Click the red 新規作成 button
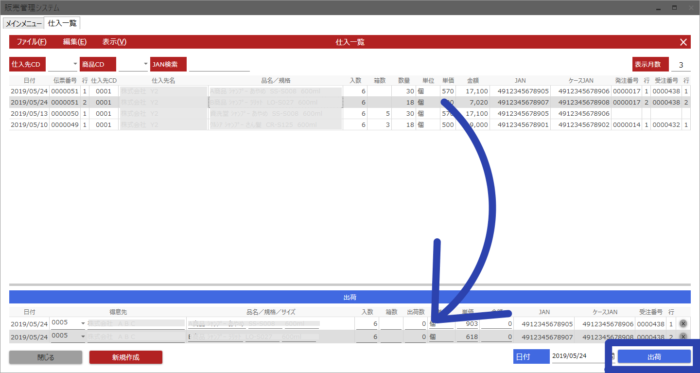This screenshot has width=700, height=373. pyautogui.click(x=125, y=357)
